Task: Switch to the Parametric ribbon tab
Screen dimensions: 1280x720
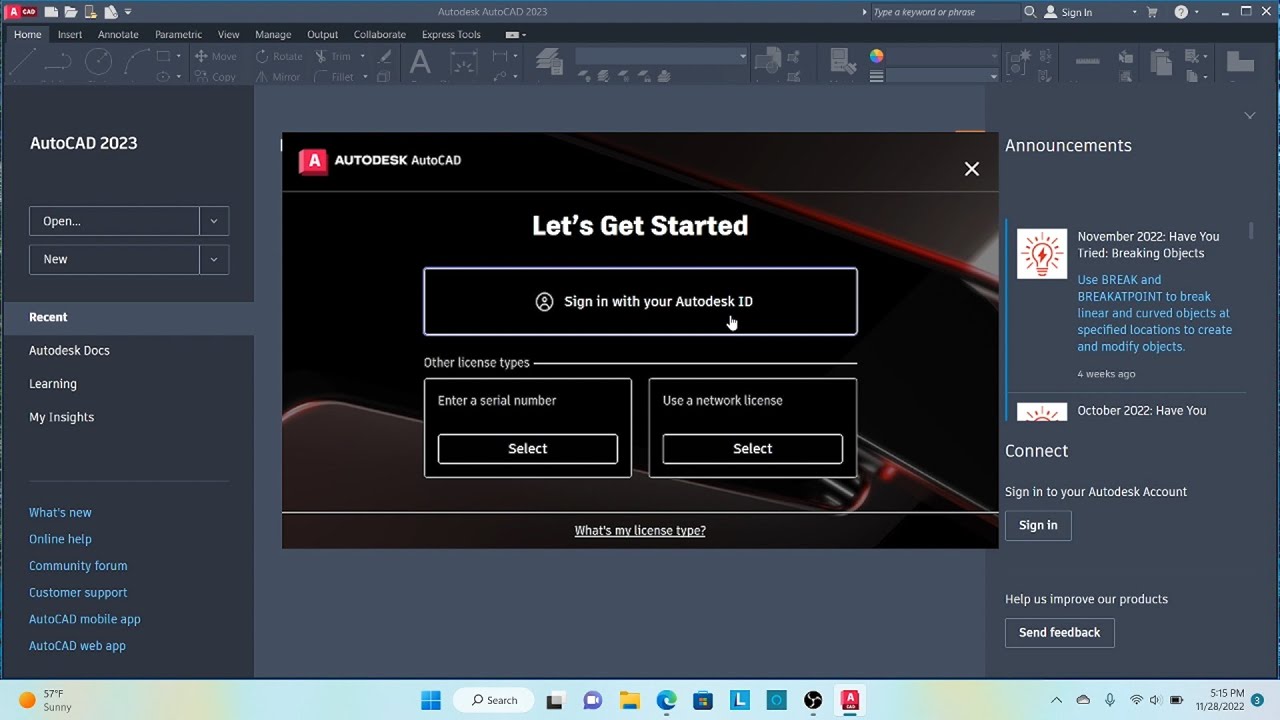Action: (178, 34)
